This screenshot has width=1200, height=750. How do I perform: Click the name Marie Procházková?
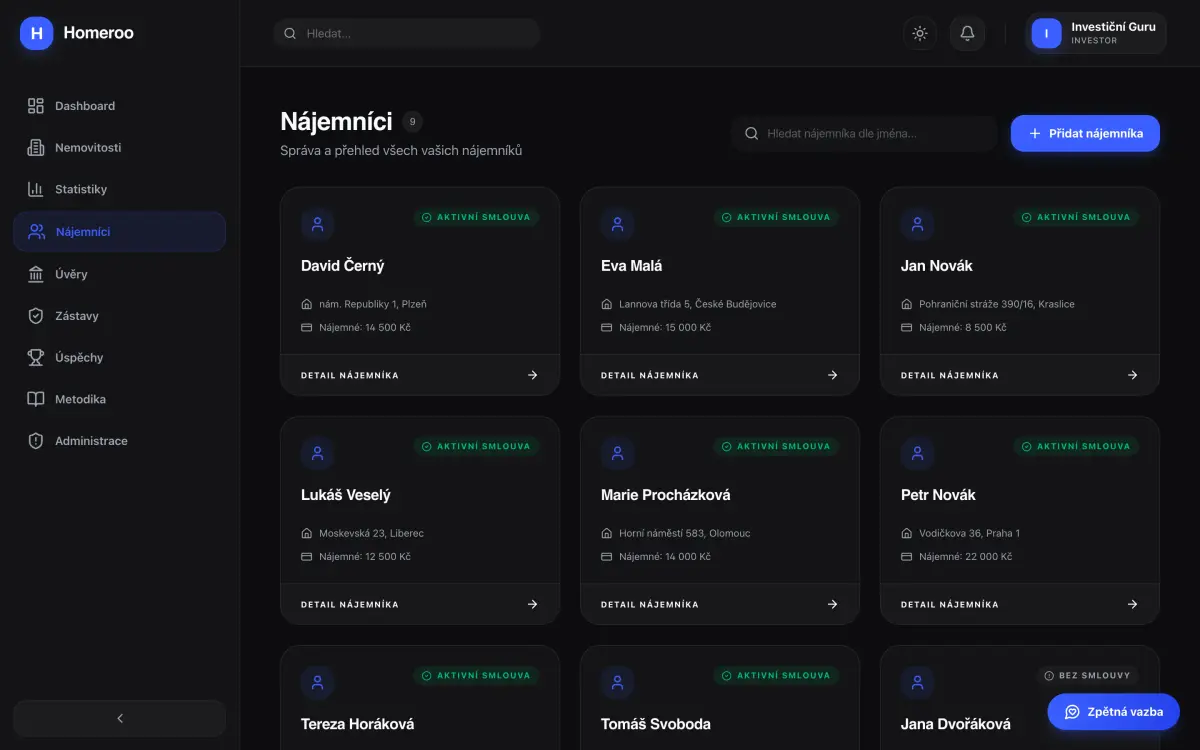666,495
